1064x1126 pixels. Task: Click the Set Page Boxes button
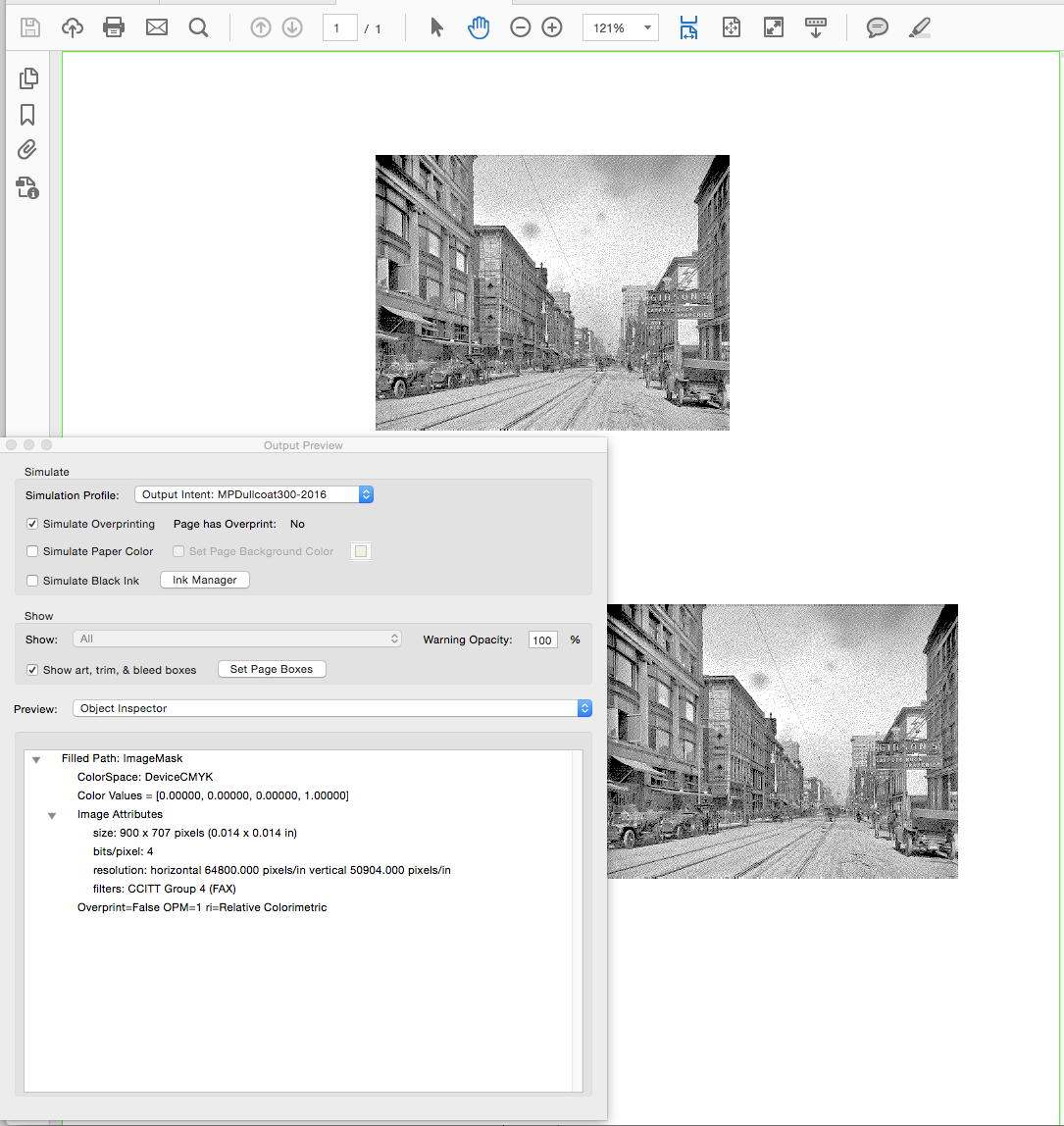(272, 669)
